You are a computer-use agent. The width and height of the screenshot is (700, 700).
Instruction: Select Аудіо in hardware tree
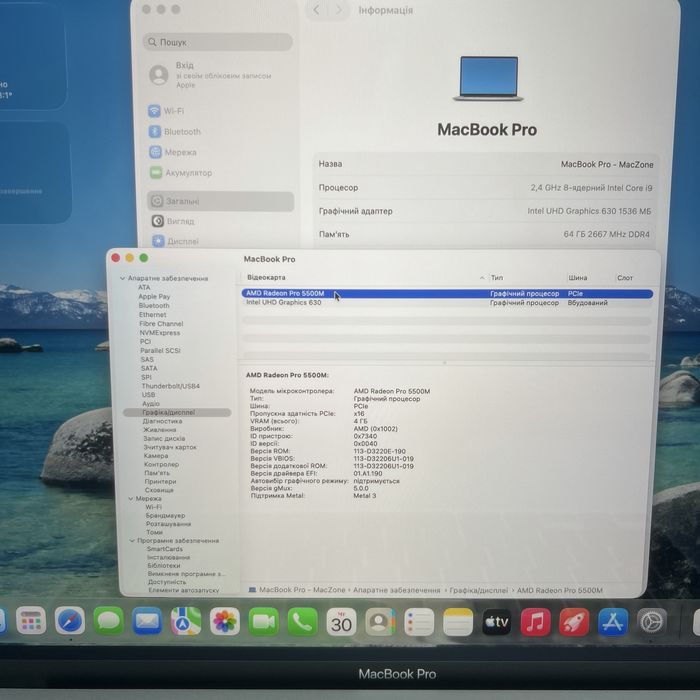click(x=151, y=404)
